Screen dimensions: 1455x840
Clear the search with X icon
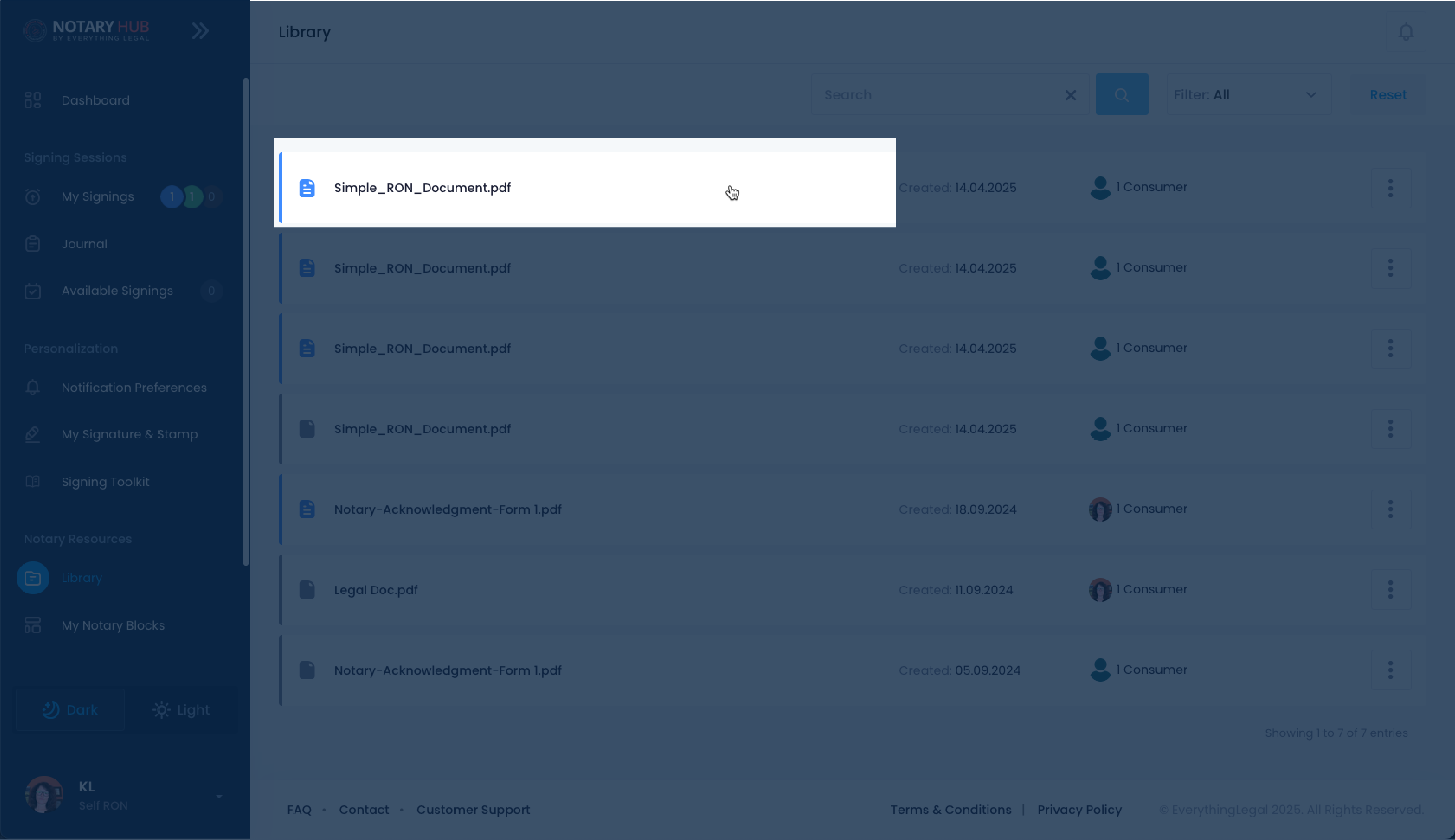click(x=1071, y=95)
